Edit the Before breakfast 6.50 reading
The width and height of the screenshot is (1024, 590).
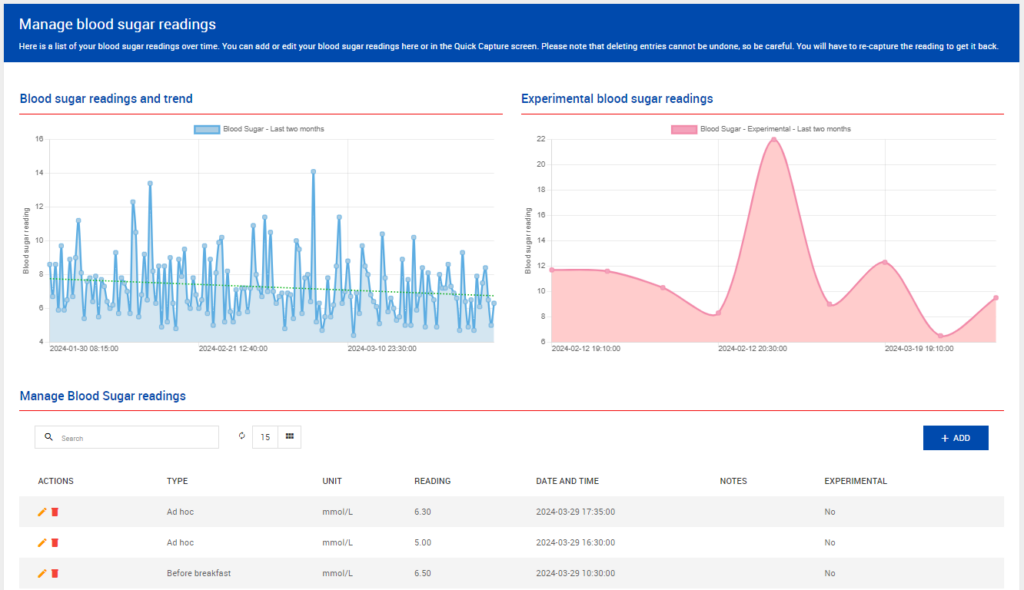click(x=42, y=574)
